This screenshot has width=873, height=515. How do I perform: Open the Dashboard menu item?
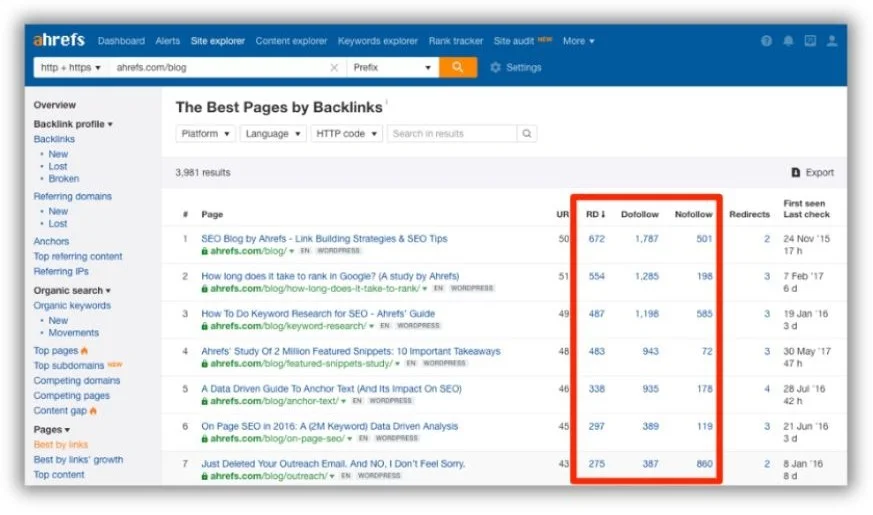121,41
